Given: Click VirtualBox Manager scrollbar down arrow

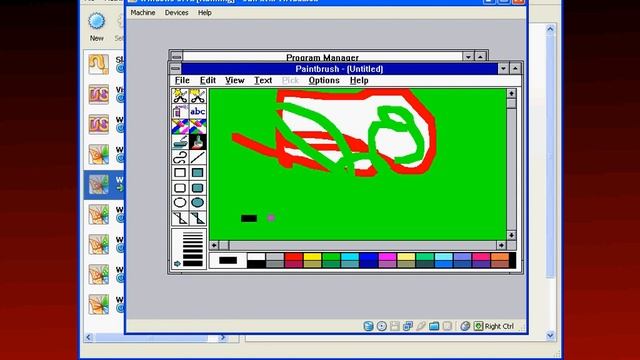Looking at the screenshot, I should coord(550,336).
